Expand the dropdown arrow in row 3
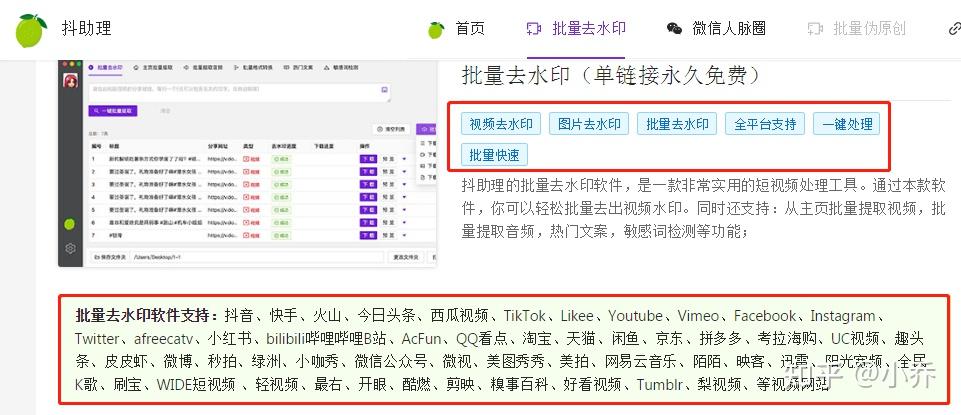The image size is (961, 415). pyautogui.click(x=404, y=185)
